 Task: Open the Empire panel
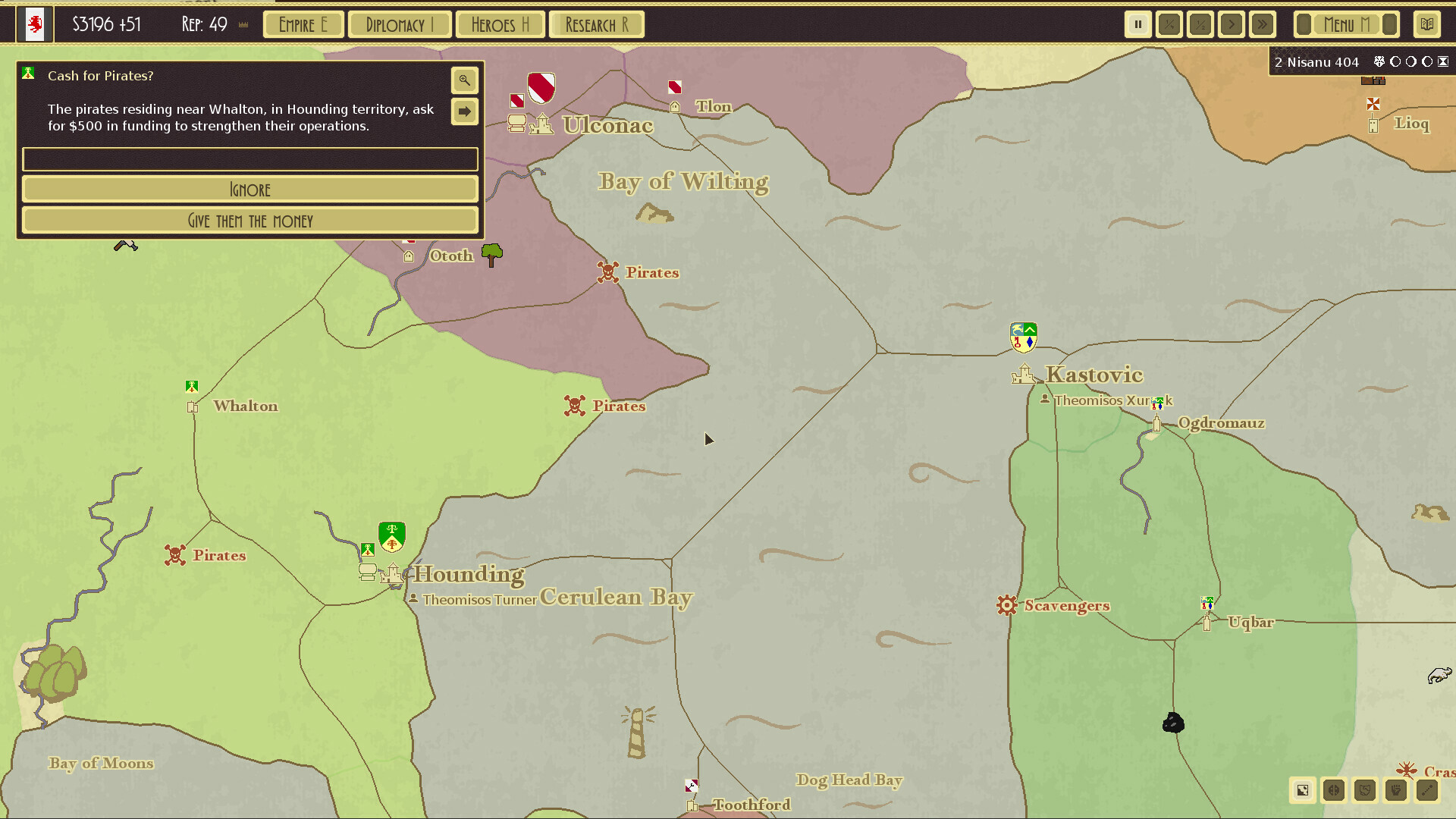point(303,24)
